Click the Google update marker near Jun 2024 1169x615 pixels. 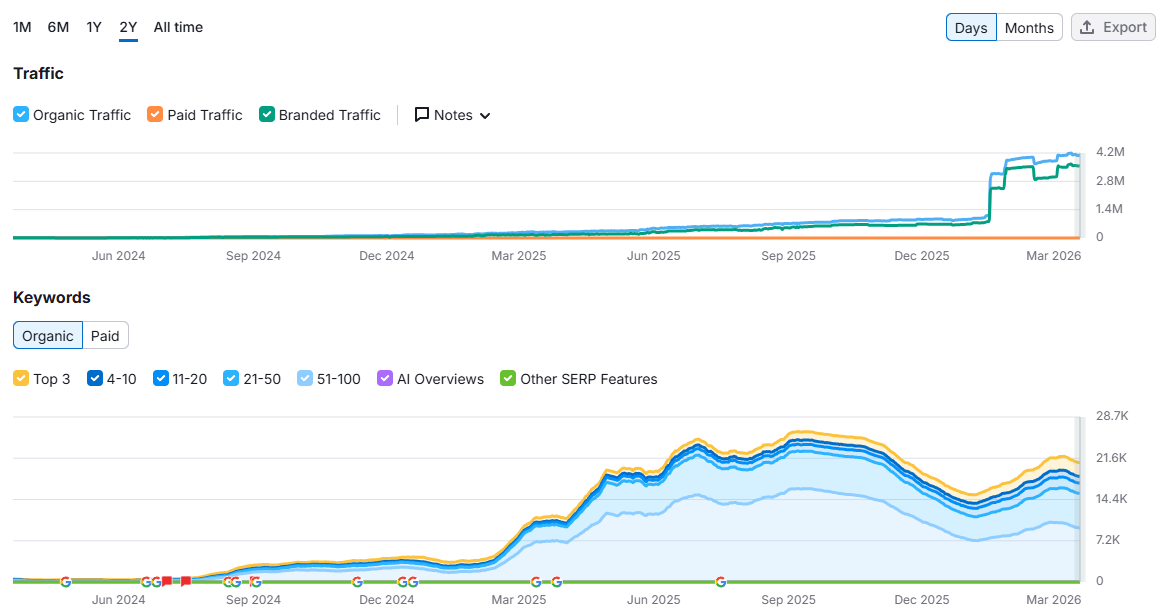66,581
